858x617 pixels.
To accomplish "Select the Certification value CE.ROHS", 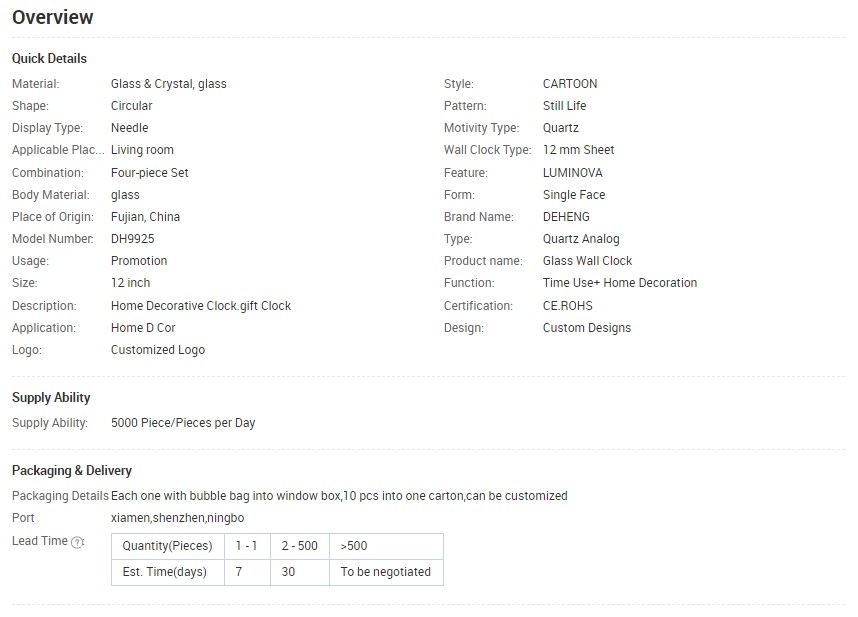I will click(567, 306).
